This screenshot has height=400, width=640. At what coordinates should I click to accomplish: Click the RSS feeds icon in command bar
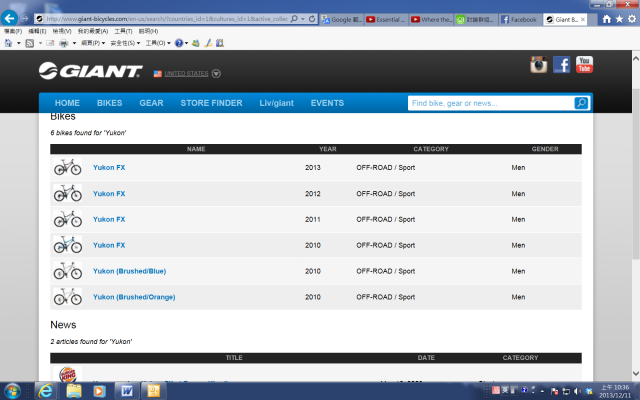[29, 43]
